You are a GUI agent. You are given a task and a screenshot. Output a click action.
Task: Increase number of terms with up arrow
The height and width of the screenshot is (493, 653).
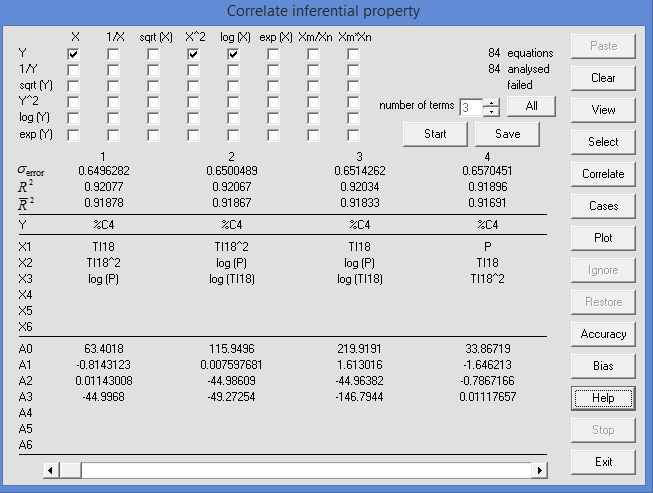point(491,102)
